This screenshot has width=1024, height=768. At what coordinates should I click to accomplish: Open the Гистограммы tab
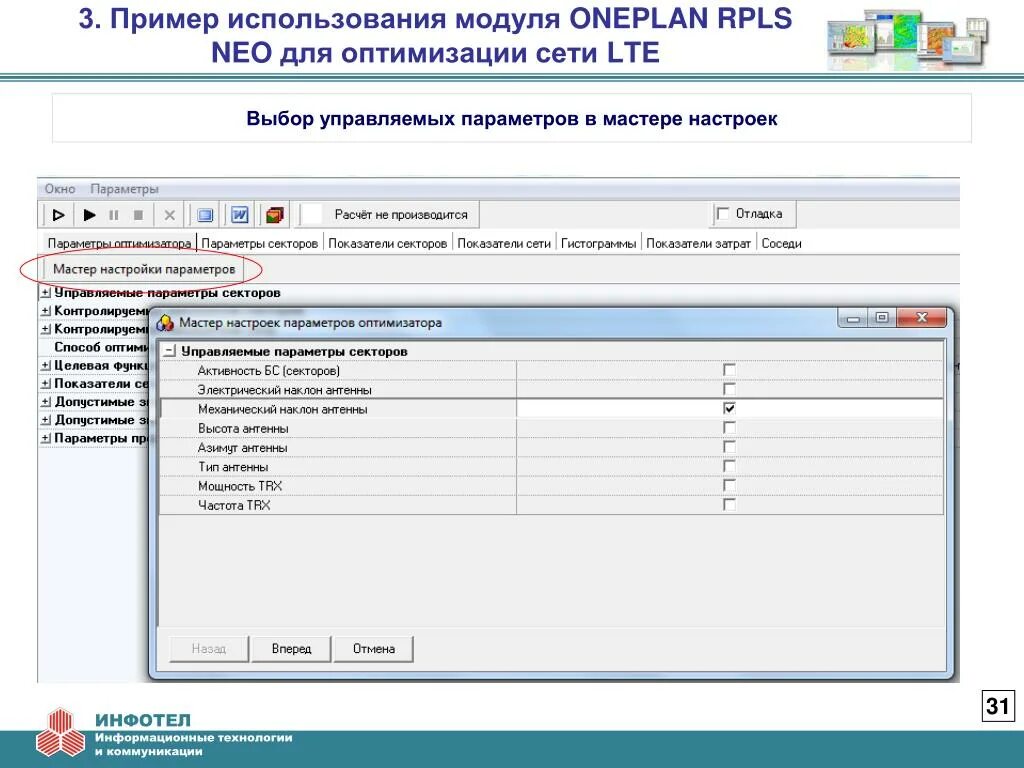pyautogui.click(x=598, y=243)
